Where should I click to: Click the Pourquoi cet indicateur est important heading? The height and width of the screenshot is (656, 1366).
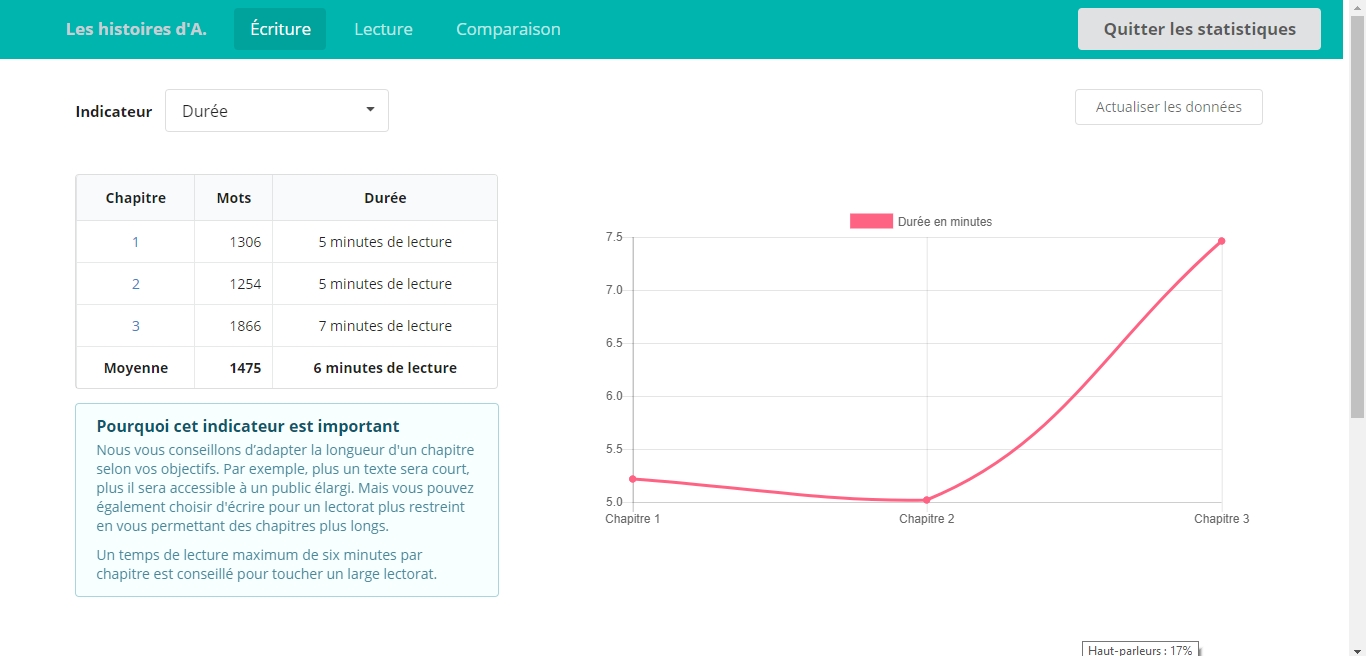[248, 426]
